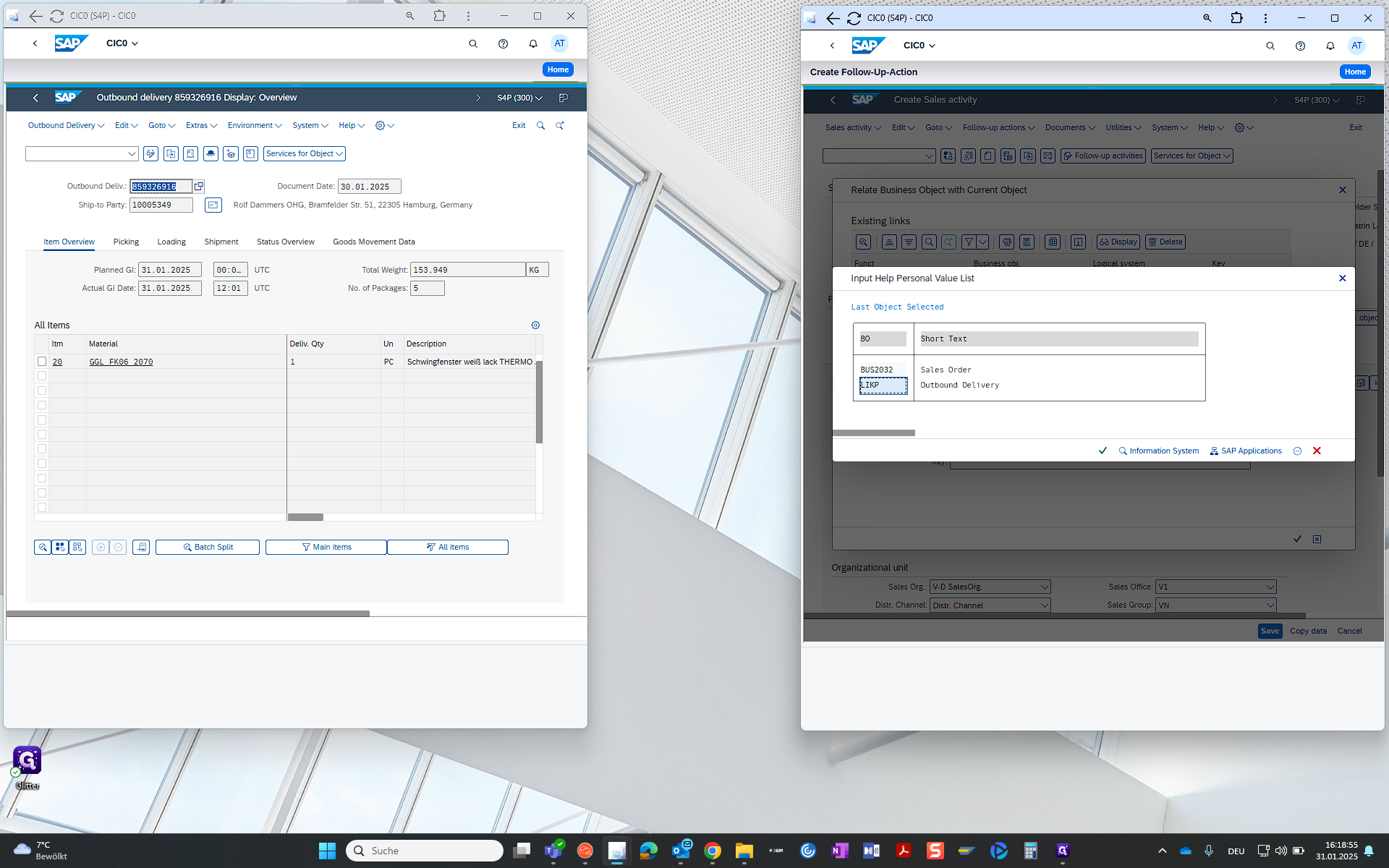The width and height of the screenshot is (1389, 868).
Task: Open File Explorer from the taskbar
Action: [744, 851]
